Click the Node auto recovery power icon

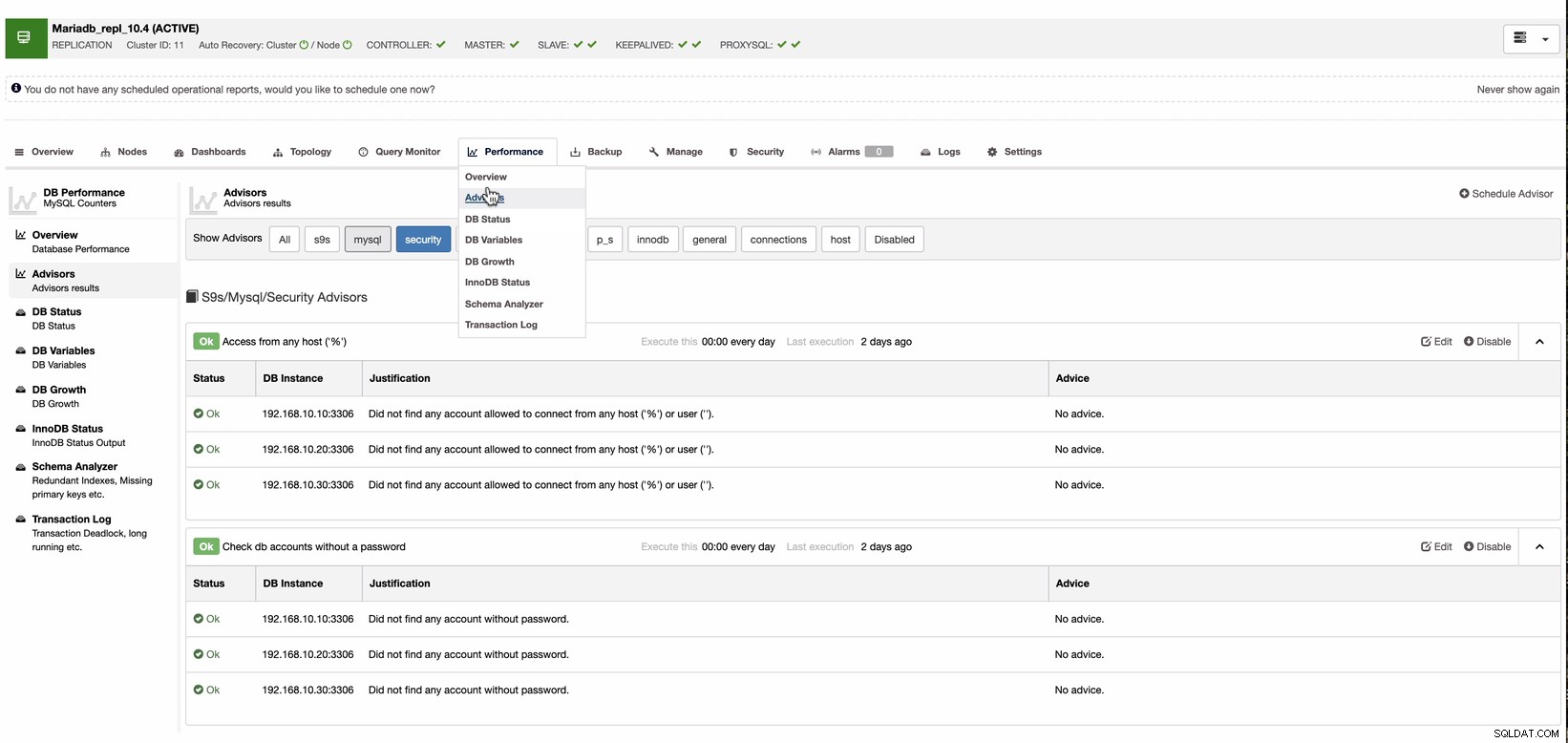point(348,45)
